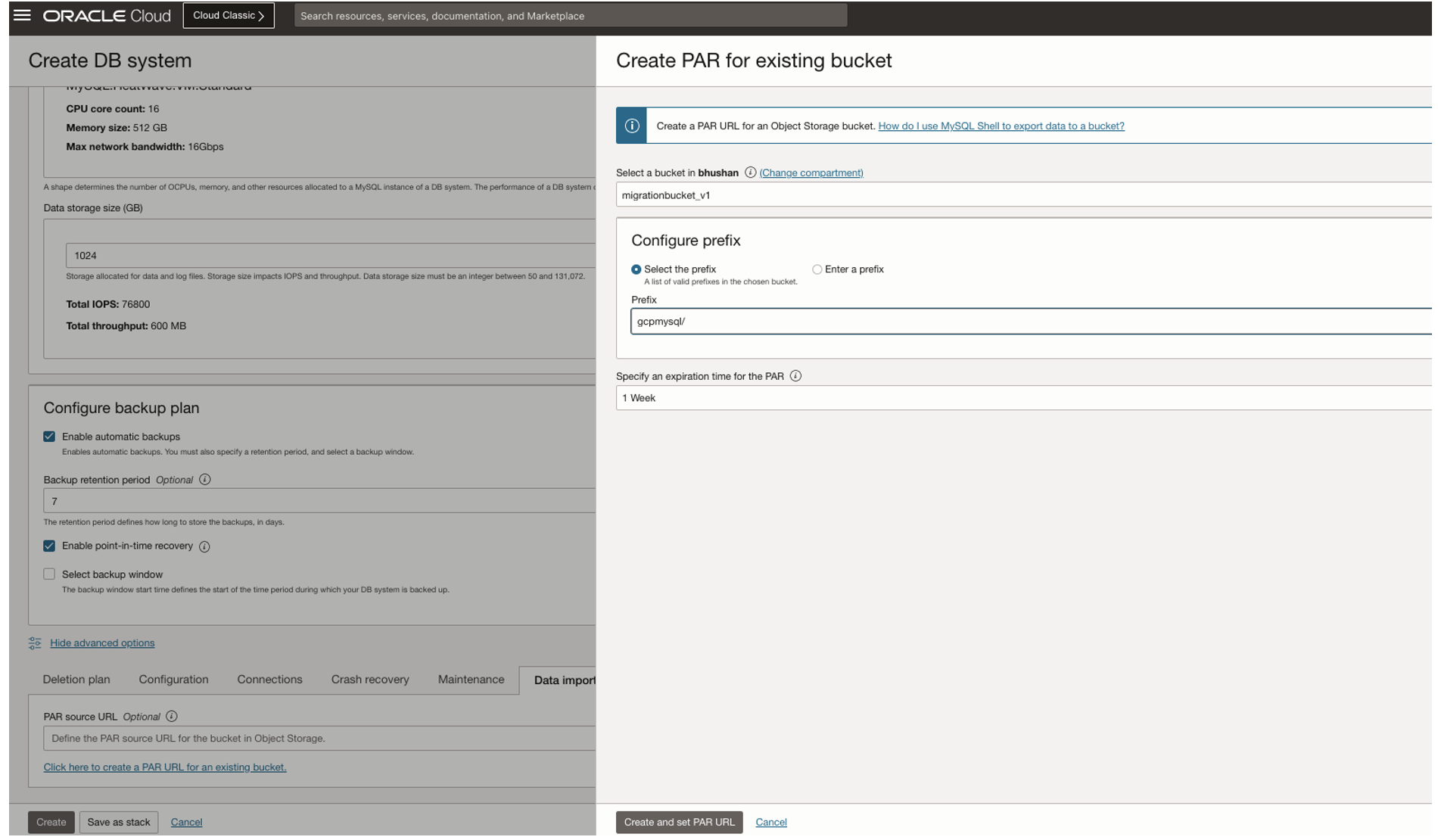1438x840 pixels.
Task: Open the PAR expiration dropdown set to 1 Week
Action: click(x=984, y=397)
